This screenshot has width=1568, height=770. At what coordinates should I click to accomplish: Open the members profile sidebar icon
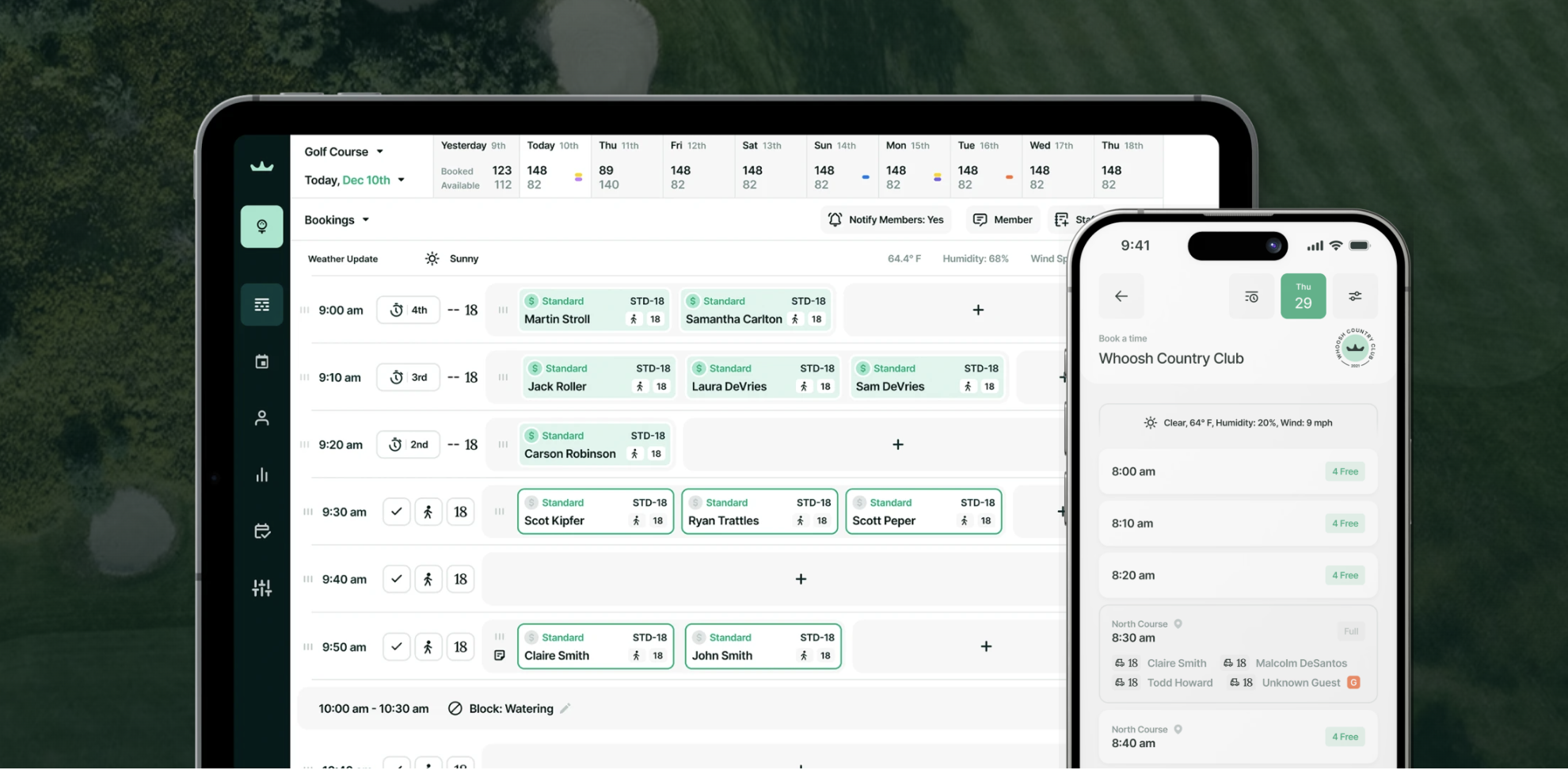click(261, 418)
